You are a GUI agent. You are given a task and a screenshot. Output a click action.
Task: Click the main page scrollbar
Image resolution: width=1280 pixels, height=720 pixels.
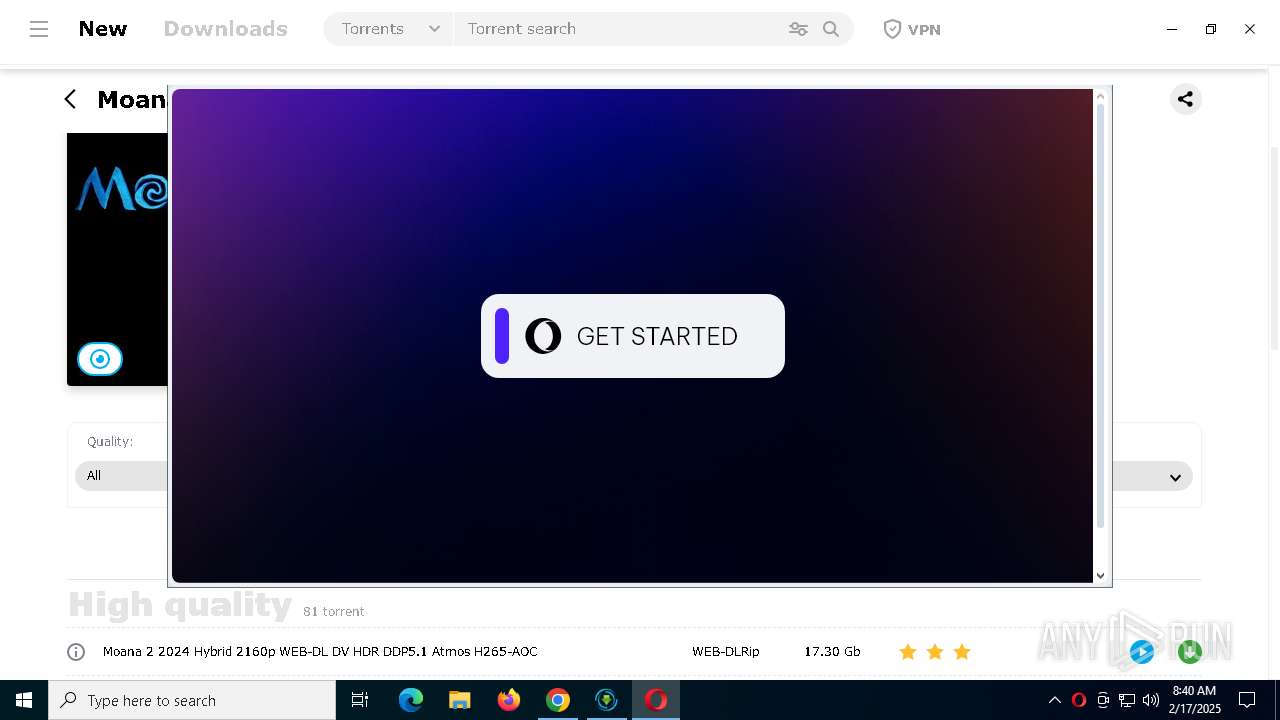(x=1274, y=248)
